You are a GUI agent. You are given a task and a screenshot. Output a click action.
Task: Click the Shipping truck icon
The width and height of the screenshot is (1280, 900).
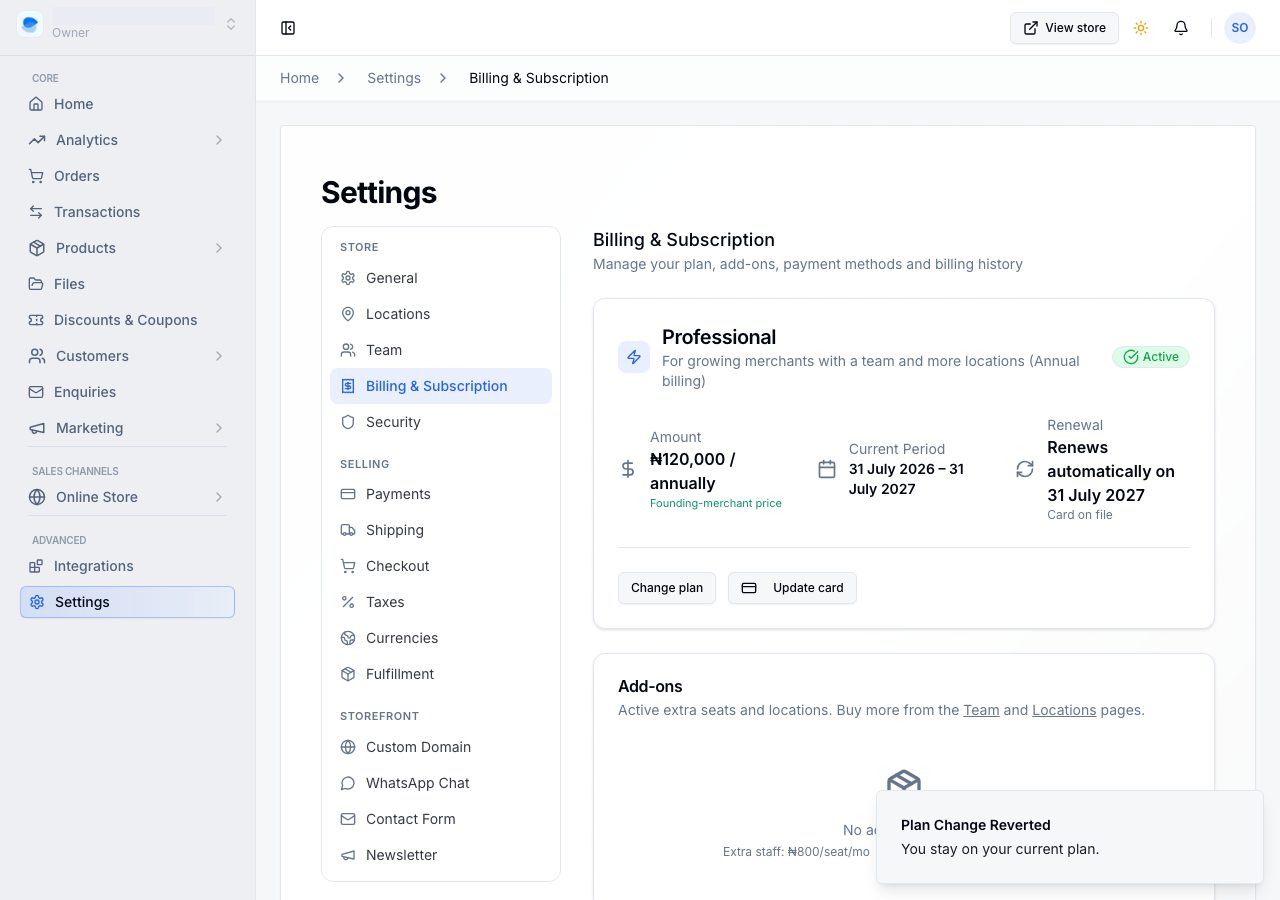click(x=348, y=530)
